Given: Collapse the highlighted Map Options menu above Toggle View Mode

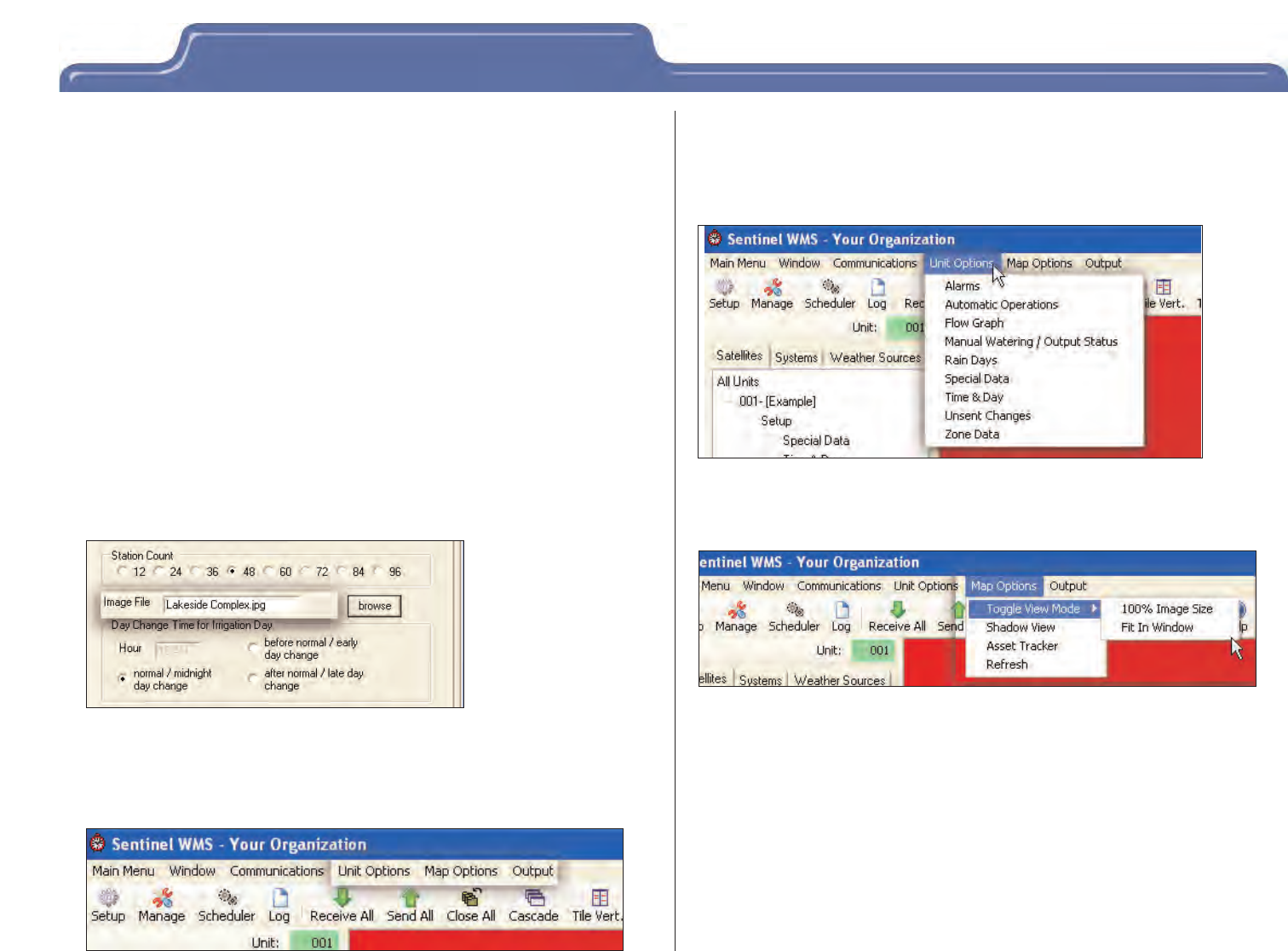Looking at the screenshot, I should (x=1003, y=586).
